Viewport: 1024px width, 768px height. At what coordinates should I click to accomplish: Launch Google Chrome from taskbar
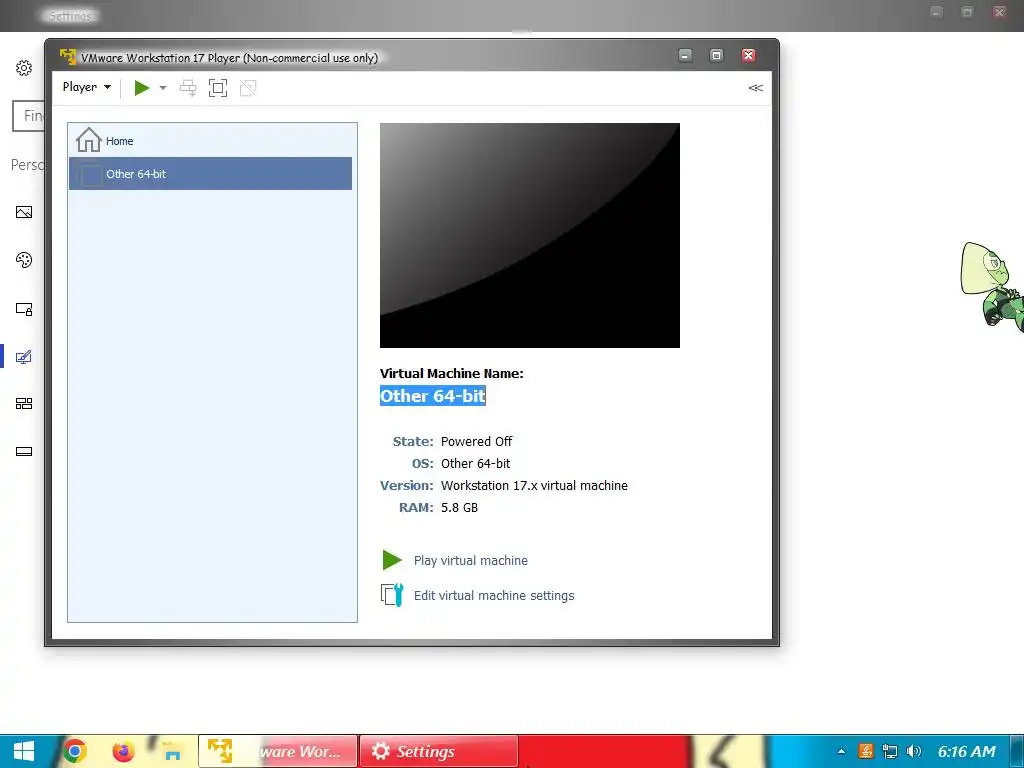point(74,751)
